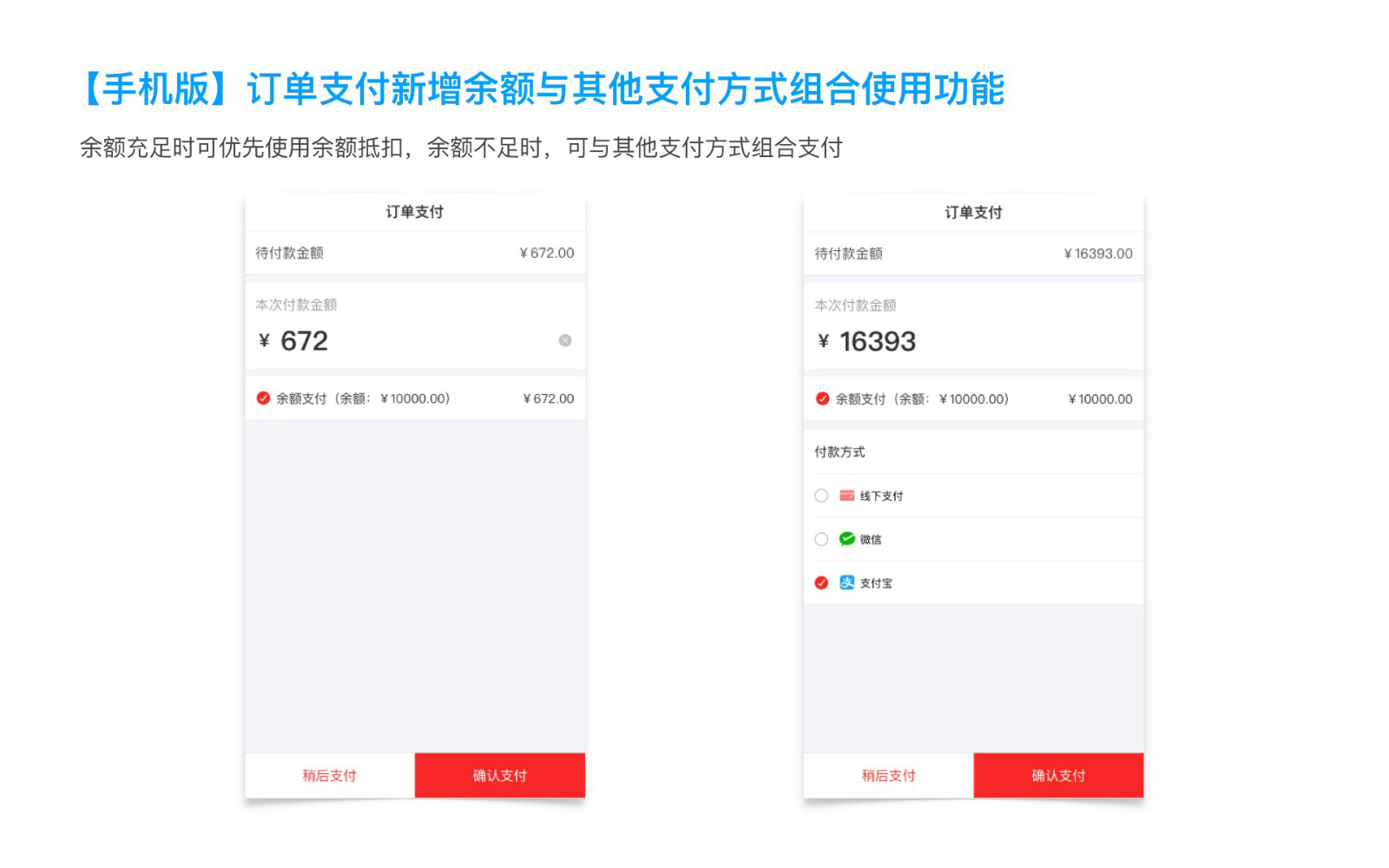1389x868 pixels.
Task: Select the 线下支付 radio button
Action: coord(821,496)
